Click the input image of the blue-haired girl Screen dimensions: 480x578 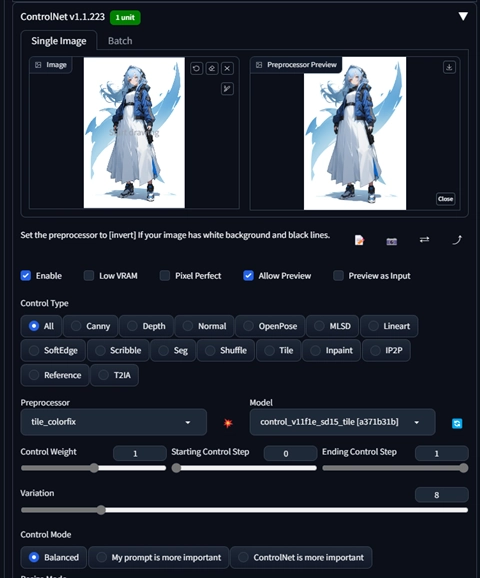(x=134, y=133)
